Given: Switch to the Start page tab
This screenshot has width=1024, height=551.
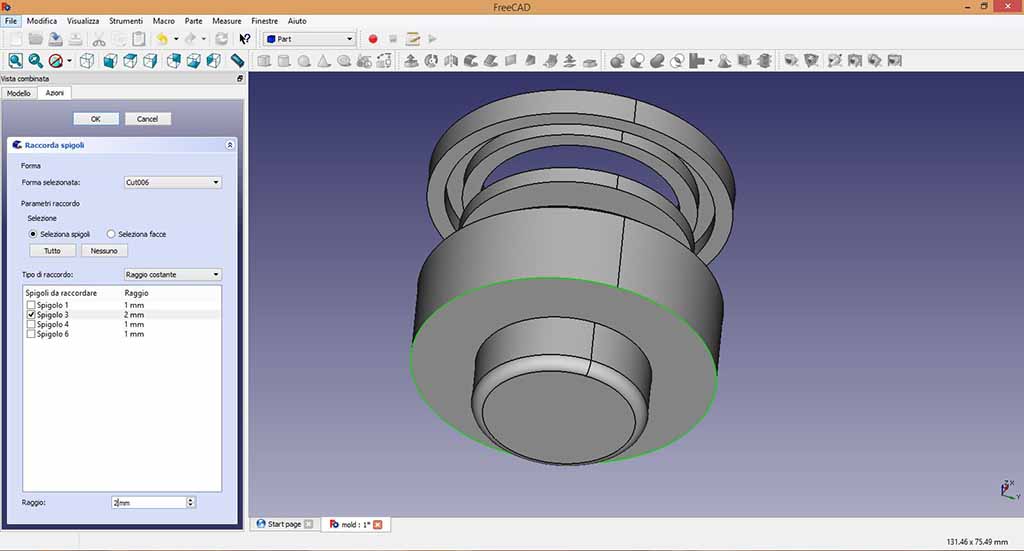Looking at the screenshot, I should [x=284, y=524].
